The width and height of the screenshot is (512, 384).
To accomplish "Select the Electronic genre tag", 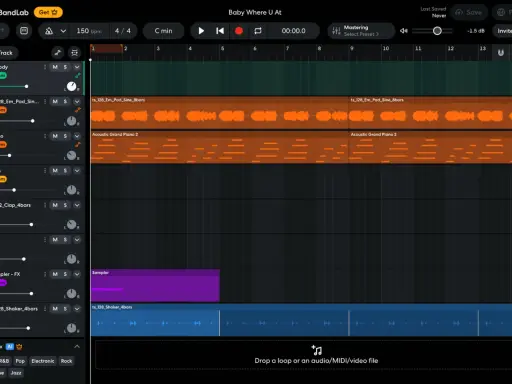I will 43,361.
